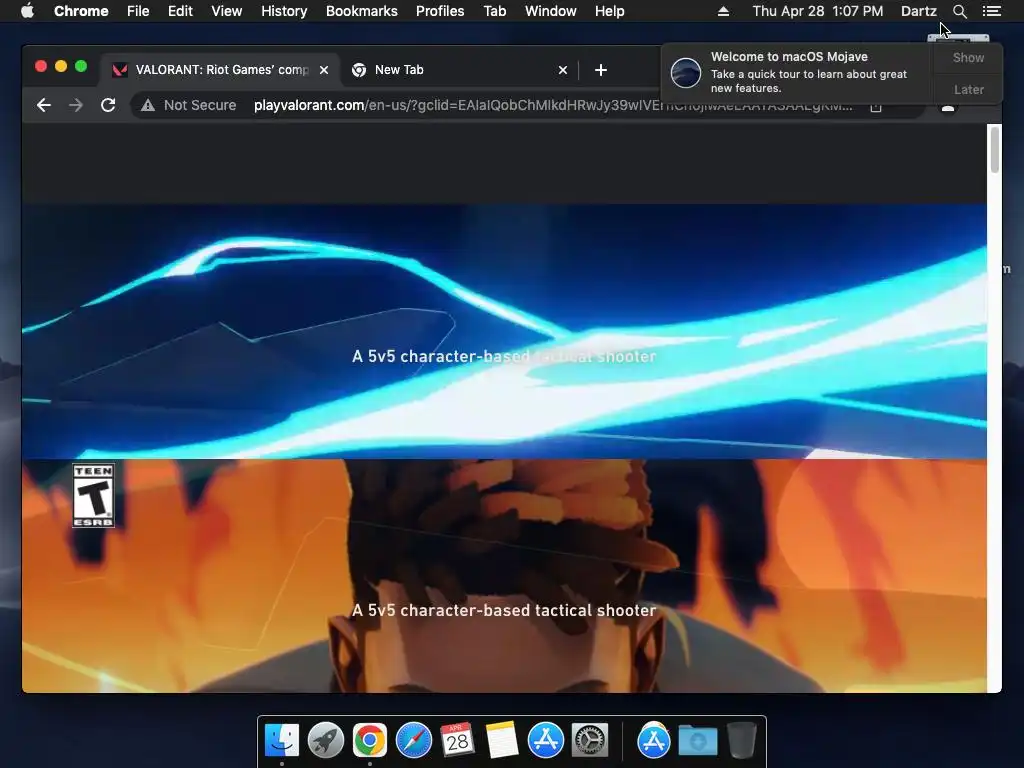1024x768 pixels.
Task: Click the Not Secure warning triangle icon
Action: [148, 105]
